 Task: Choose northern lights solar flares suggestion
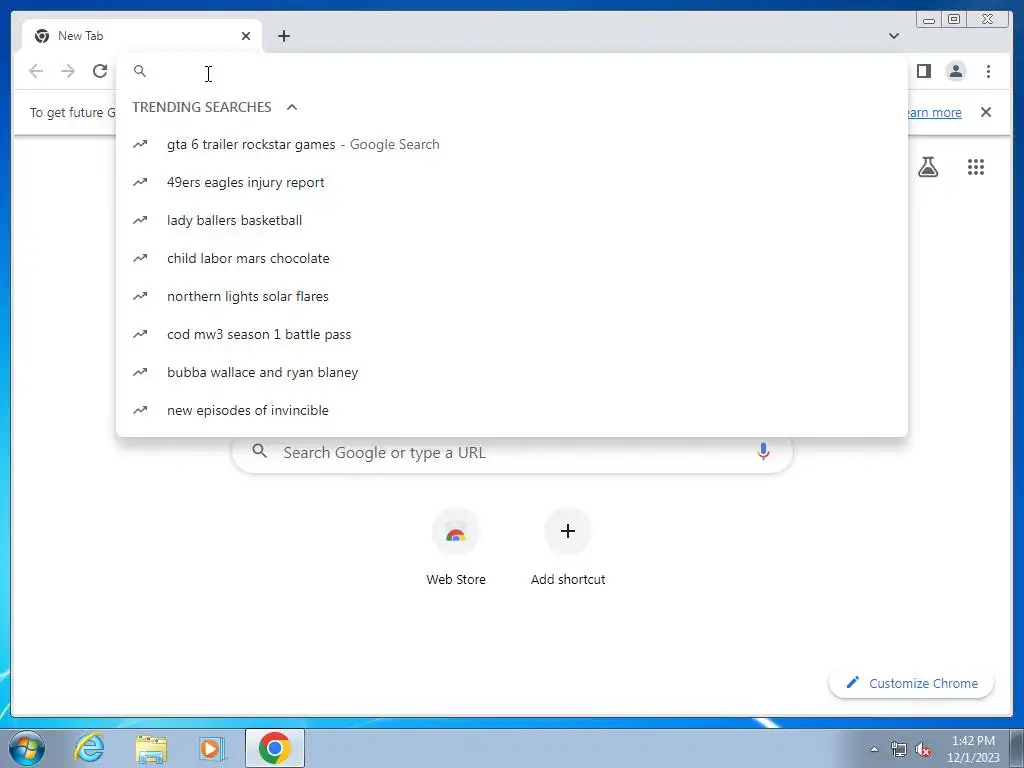511,296
